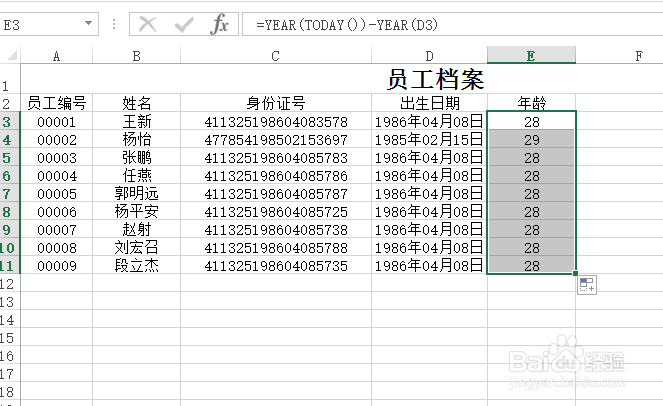Expand the Name Box dropdown arrow
This screenshot has height=406, width=663.
point(88,23)
